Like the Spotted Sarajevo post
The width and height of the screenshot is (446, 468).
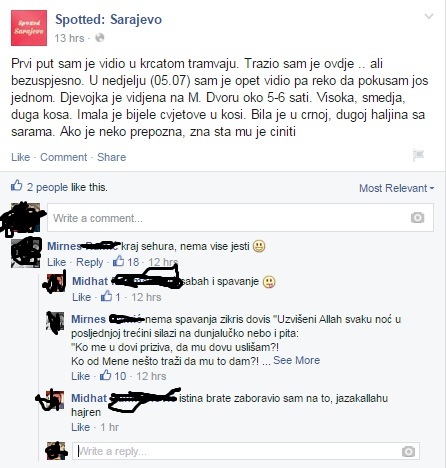coord(21,157)
